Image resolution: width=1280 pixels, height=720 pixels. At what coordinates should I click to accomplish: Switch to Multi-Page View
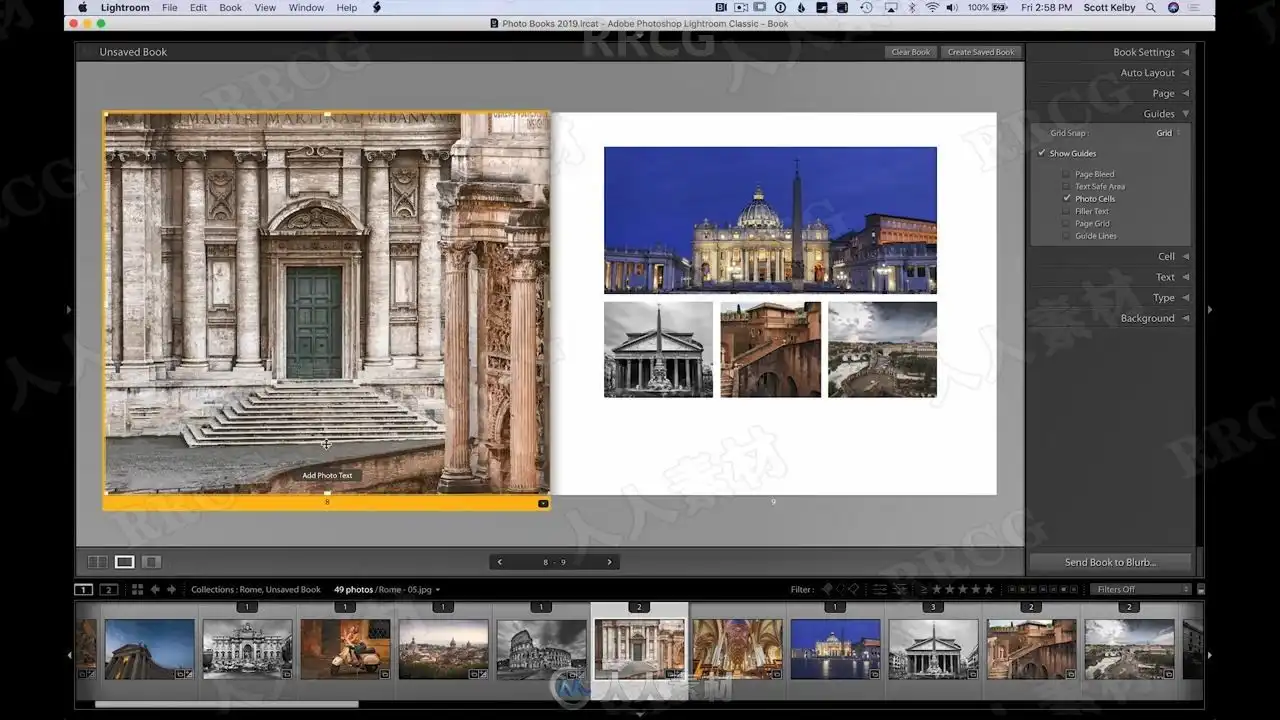98,562
